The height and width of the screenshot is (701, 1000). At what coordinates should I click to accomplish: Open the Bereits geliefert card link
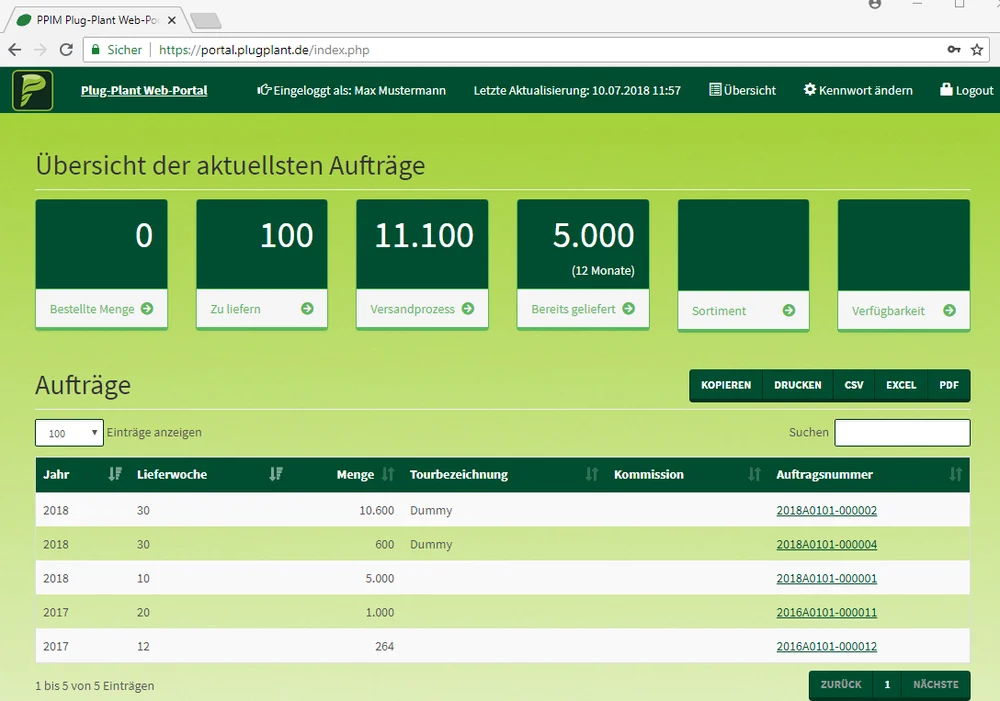[x=583, y=309]
